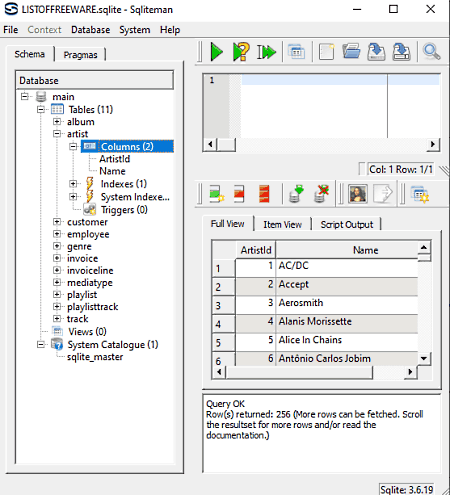Expand the System Indexe... node

pyautogui.click(x=73, y=197)
